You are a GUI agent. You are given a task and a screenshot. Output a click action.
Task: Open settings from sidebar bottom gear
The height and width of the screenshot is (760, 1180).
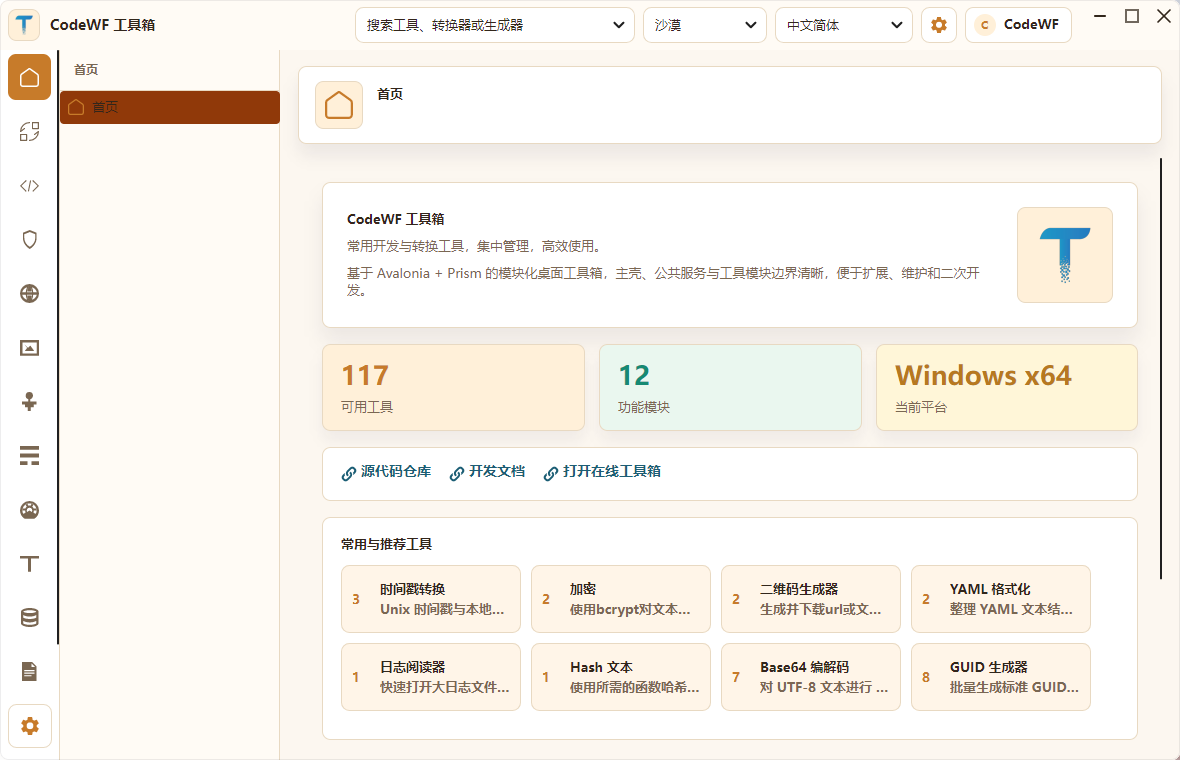(x=29, y=726)
